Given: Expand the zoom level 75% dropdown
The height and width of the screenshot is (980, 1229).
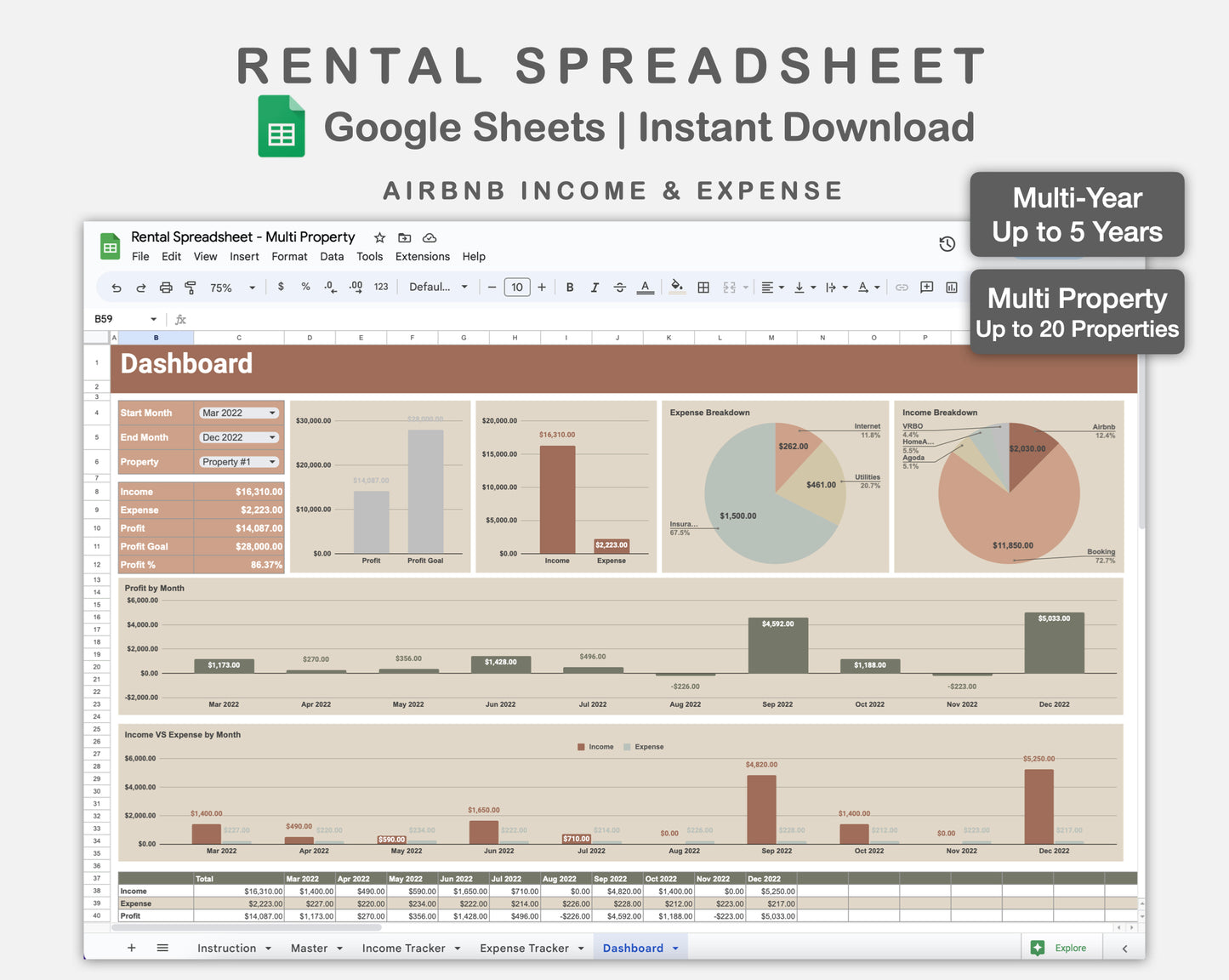Looking at the screenshot, I should point(230,287).
